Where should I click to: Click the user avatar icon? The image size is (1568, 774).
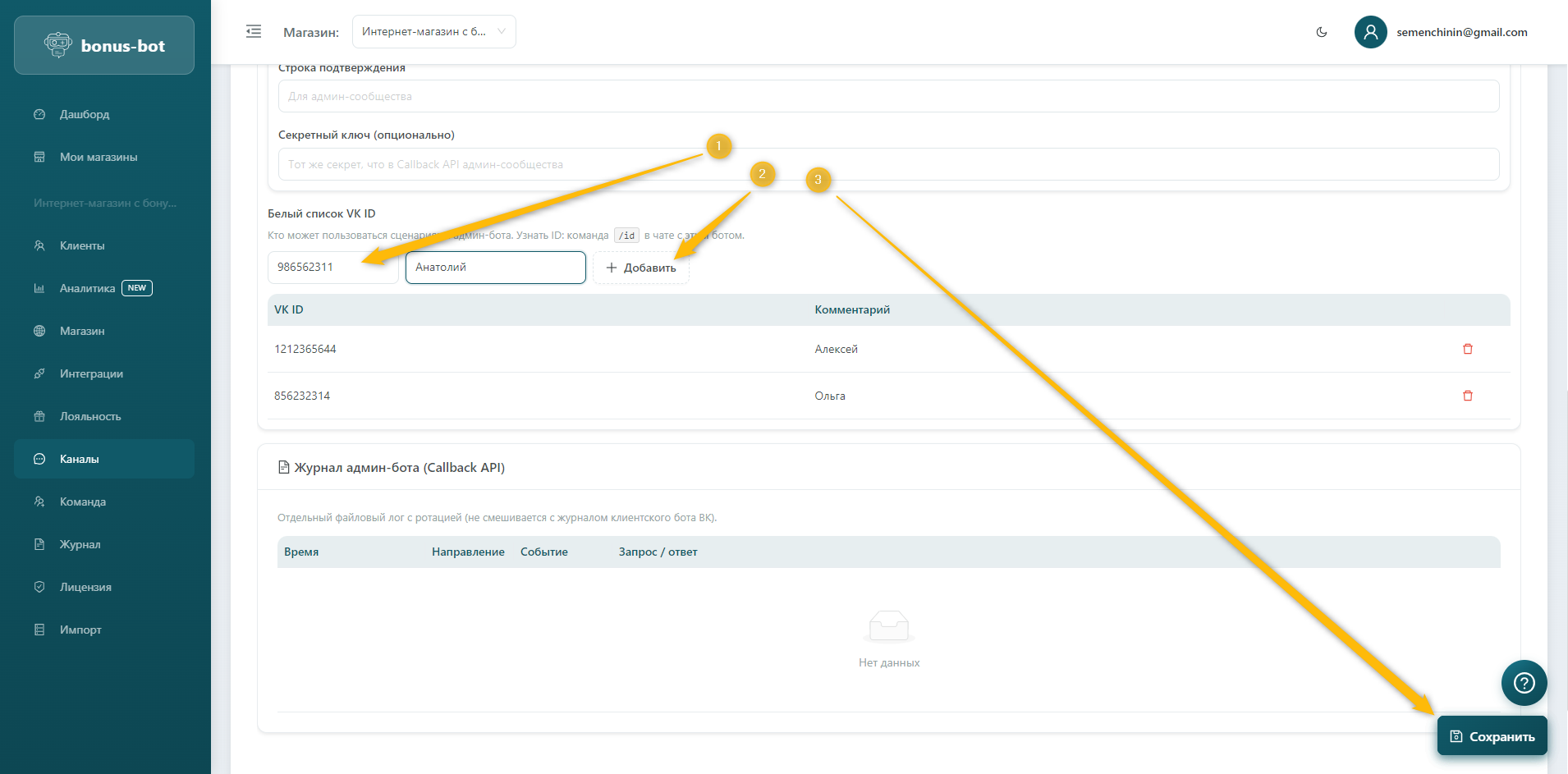coord(1370,32)
